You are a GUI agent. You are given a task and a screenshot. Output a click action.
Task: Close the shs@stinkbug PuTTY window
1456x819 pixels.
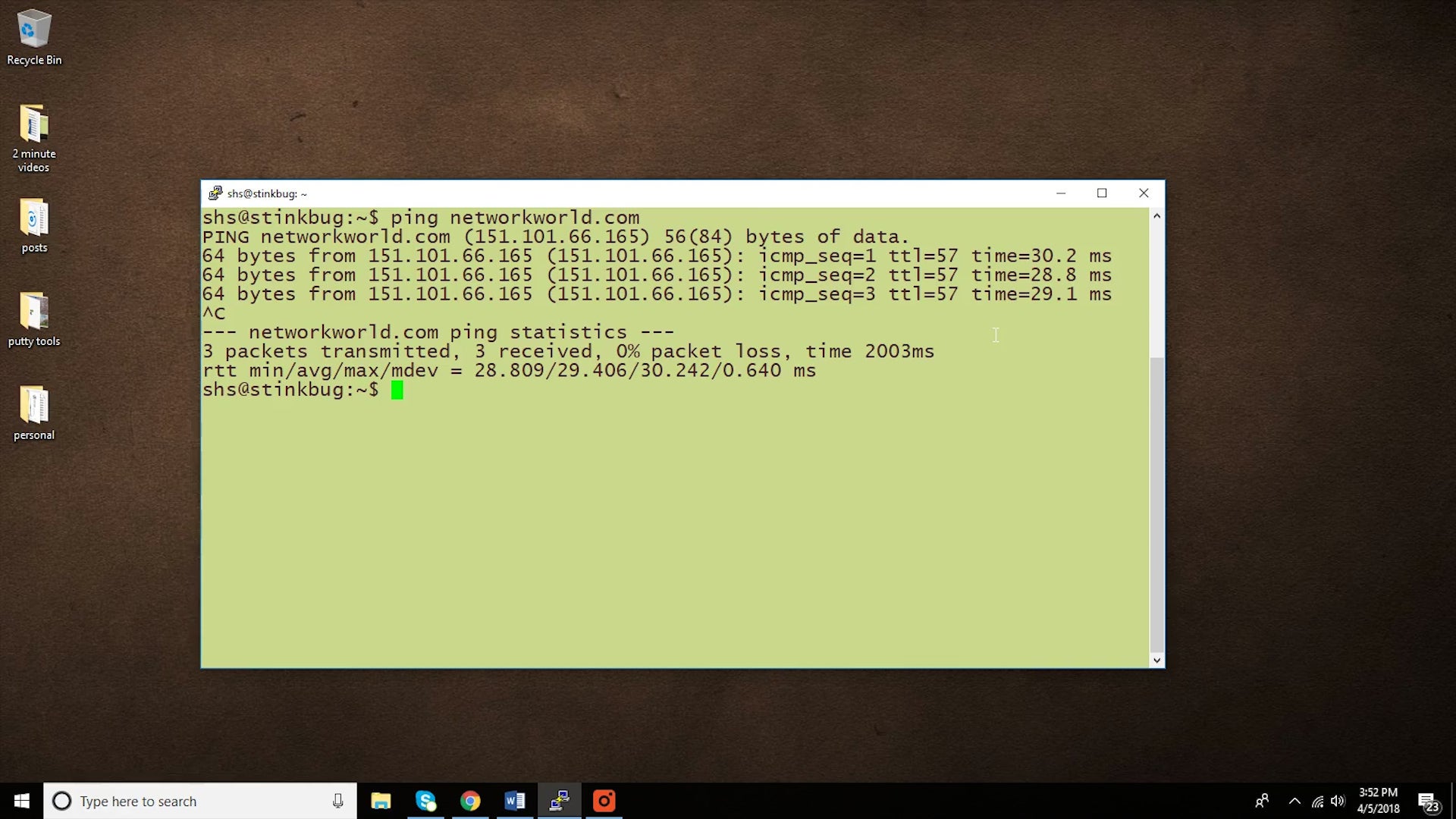point(1144,193)
